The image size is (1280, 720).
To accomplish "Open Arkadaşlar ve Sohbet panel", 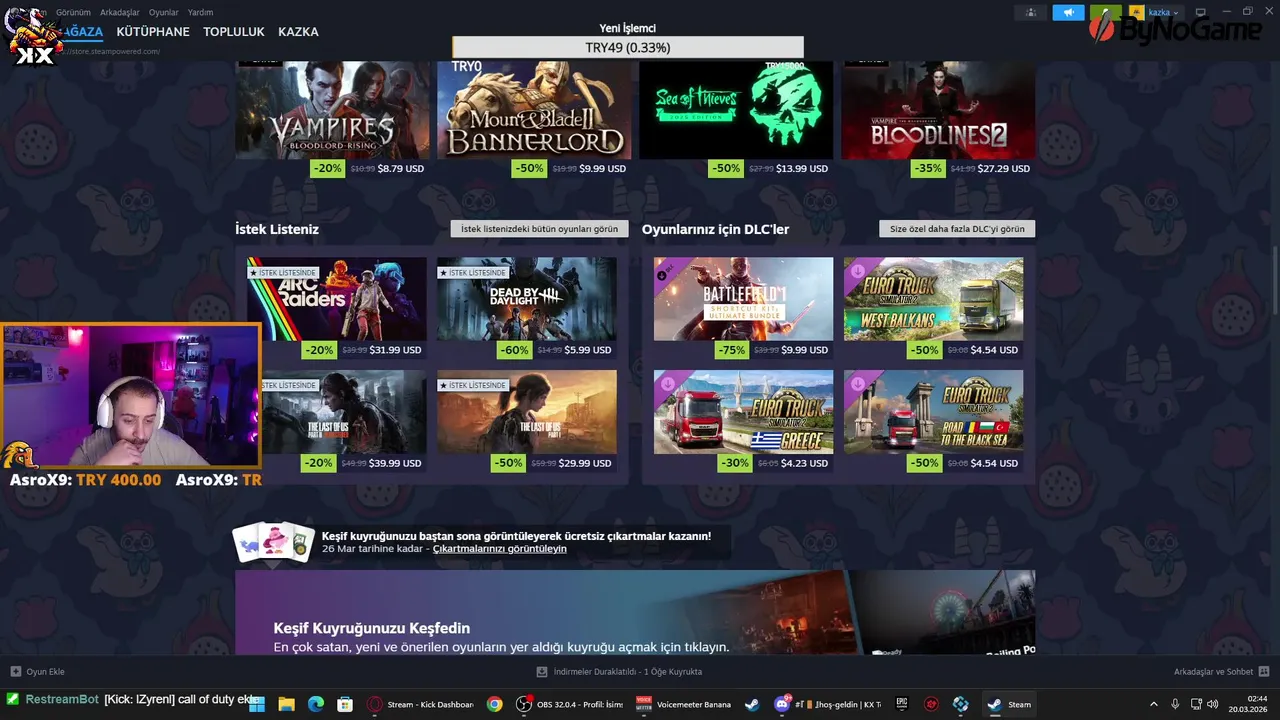I will pos(1221,672).
